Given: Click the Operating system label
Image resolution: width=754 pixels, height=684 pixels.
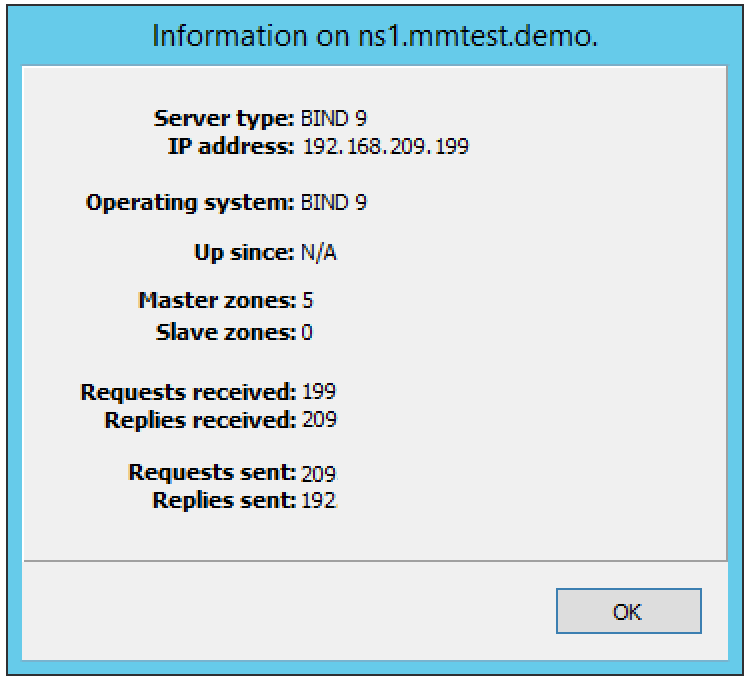Looking at the screenshot, I should point(190,203).
